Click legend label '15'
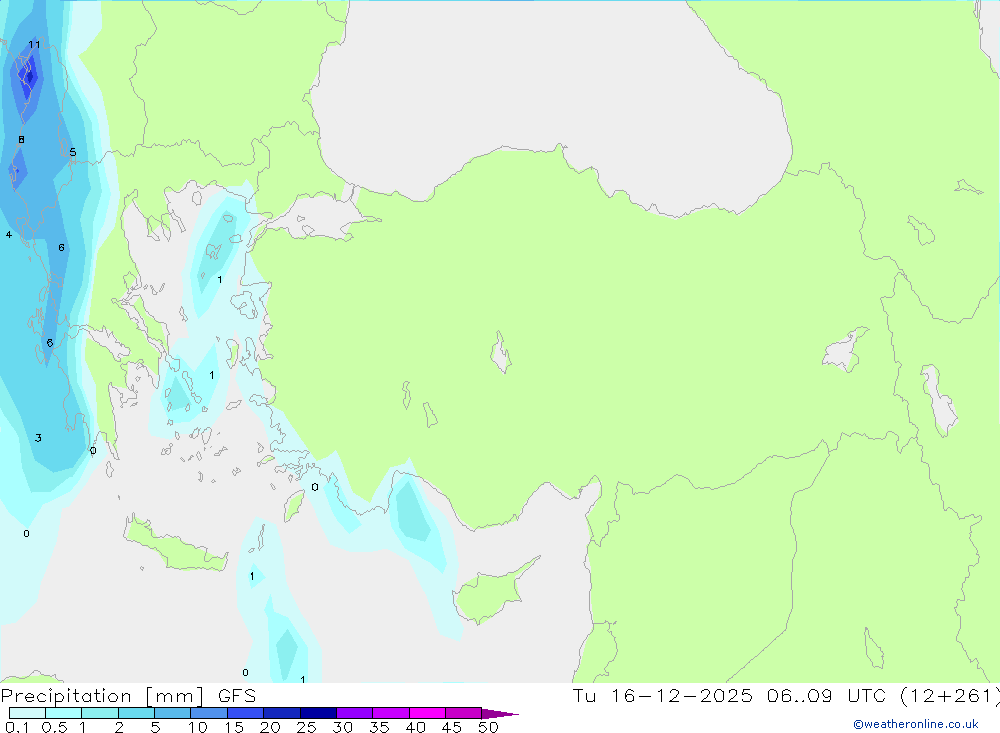The width and height of the screenshot is (1000, 733). [234, 727]
